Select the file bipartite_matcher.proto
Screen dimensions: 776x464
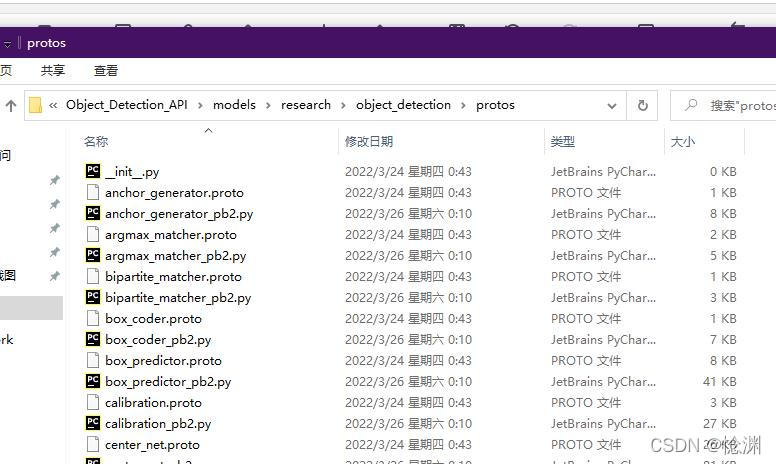click(x=173, y=277)
